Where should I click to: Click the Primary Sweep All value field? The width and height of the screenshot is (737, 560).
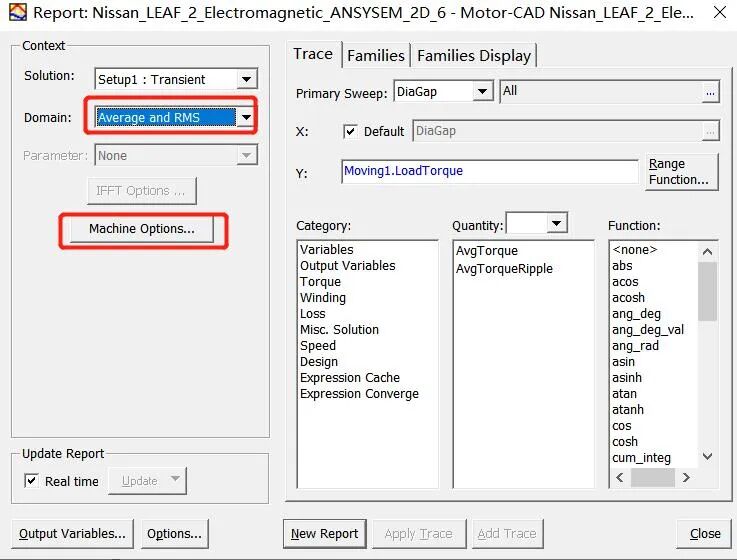pyautogui.click(x=601, y=91)
